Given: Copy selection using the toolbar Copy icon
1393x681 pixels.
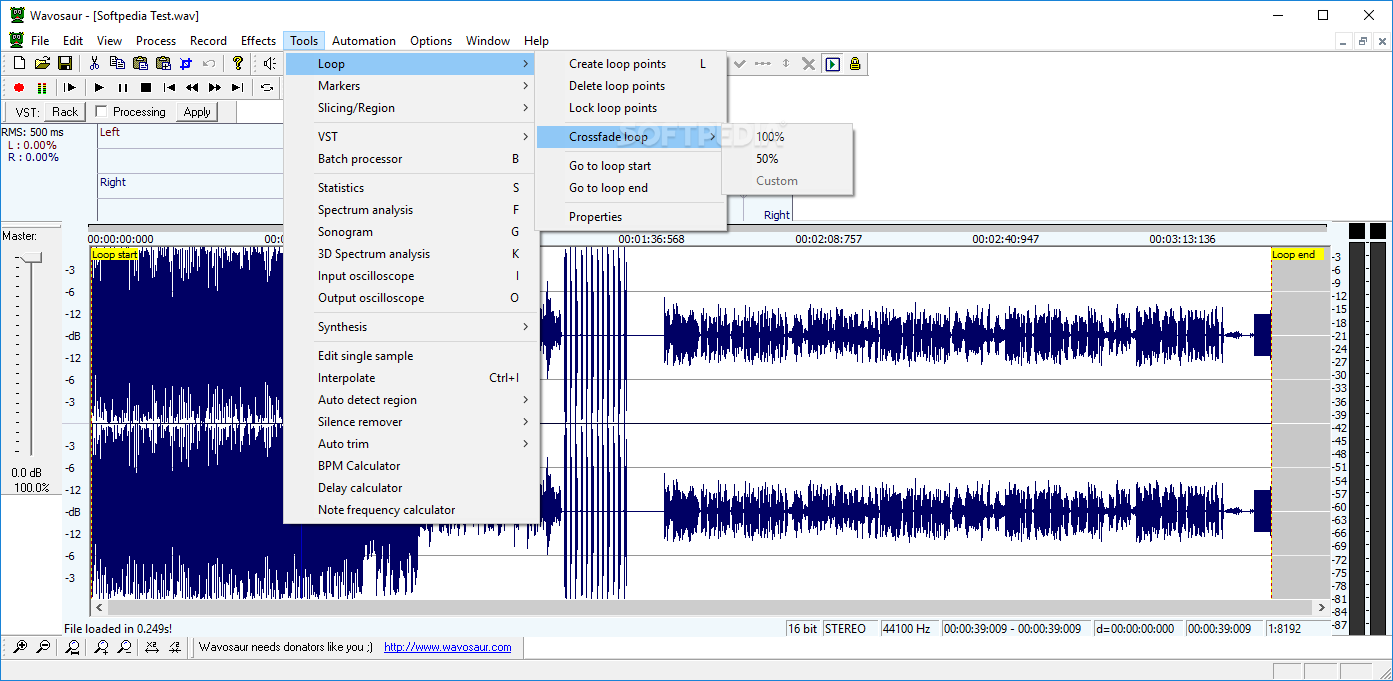Looking at the screenshot, I should (x=117, y=63).
